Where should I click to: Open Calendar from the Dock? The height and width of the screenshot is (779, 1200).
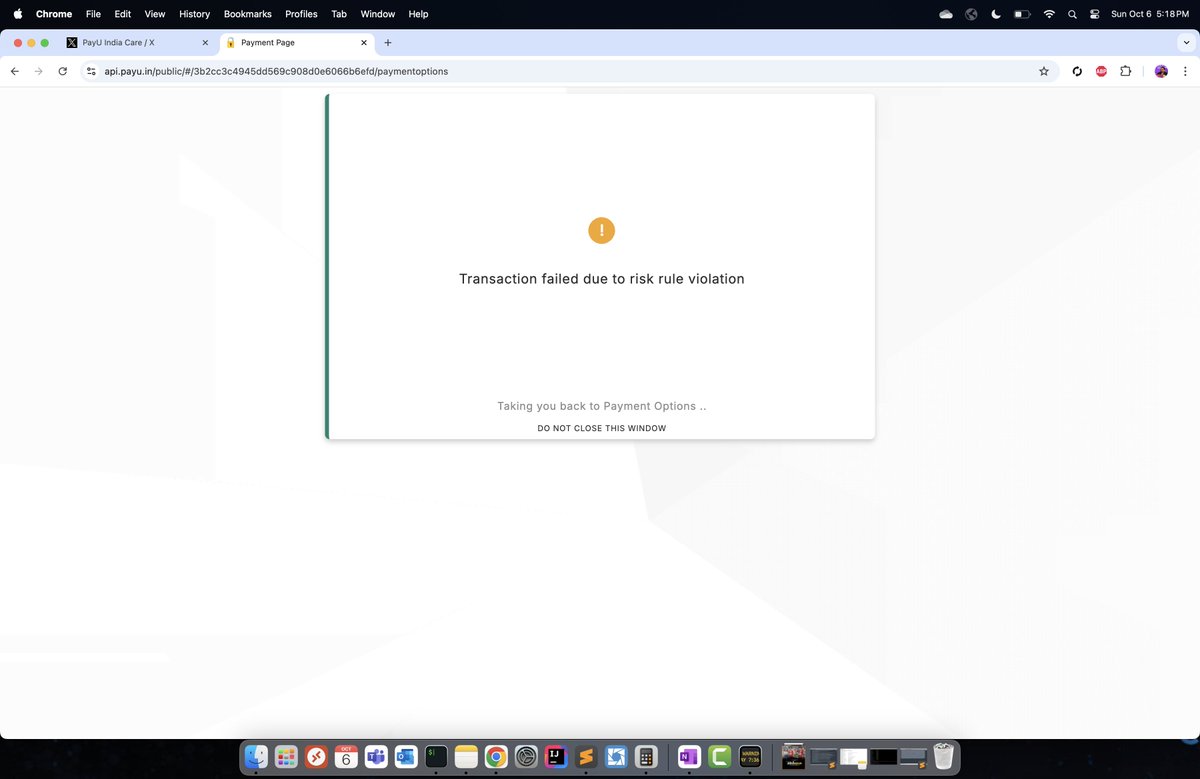point(346,757)
